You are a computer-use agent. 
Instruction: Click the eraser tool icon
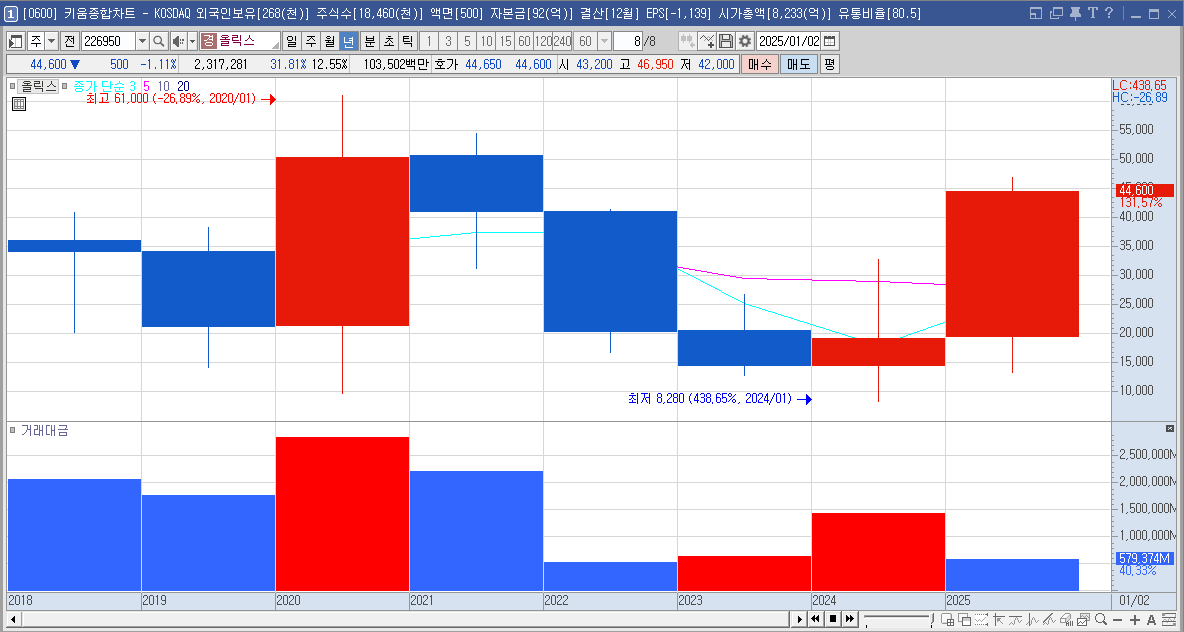pos(1066,619)
